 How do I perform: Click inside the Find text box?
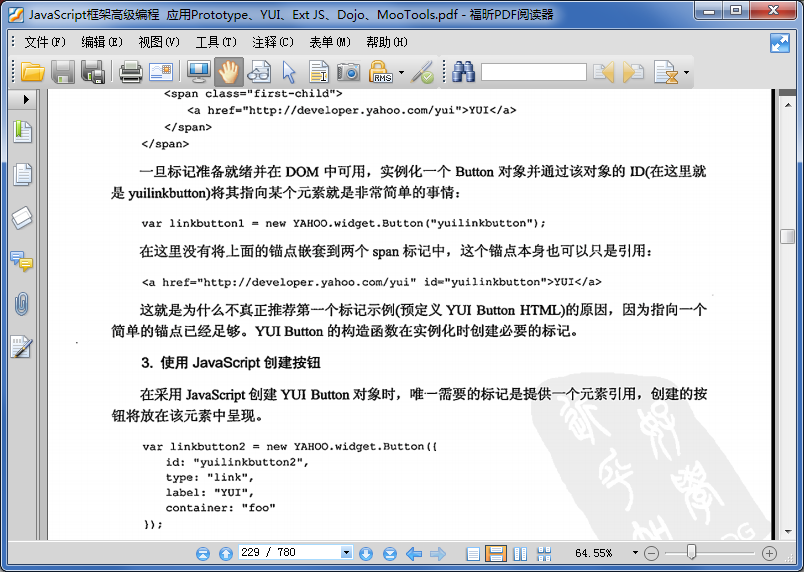(533, 72)
